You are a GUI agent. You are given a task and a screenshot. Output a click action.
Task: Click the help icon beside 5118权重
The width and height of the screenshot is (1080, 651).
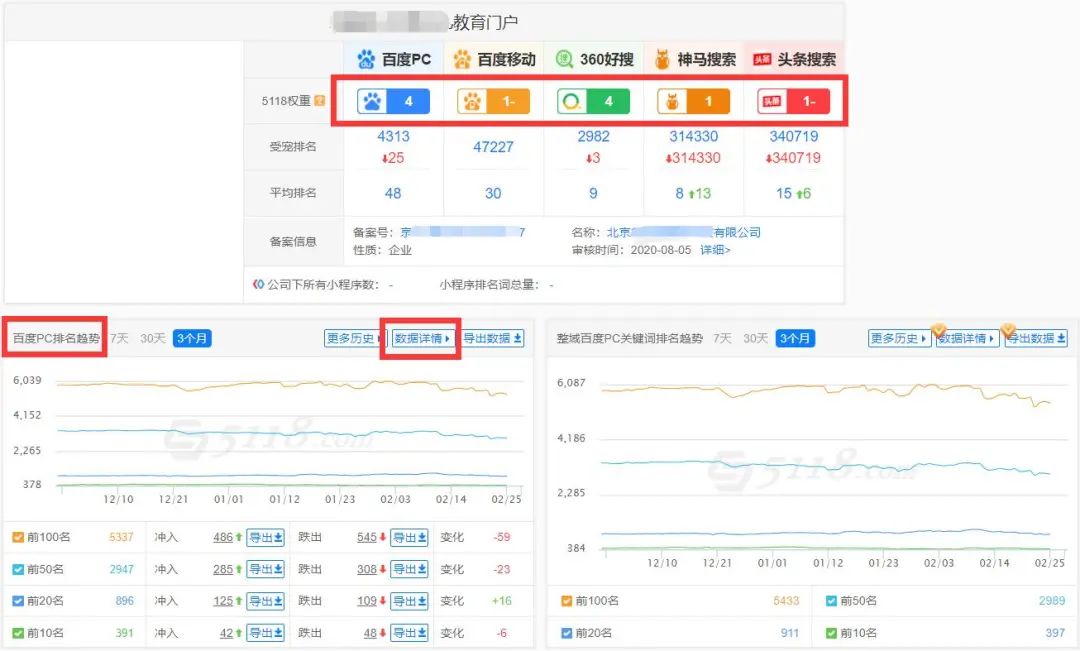[x=320, y=101]
